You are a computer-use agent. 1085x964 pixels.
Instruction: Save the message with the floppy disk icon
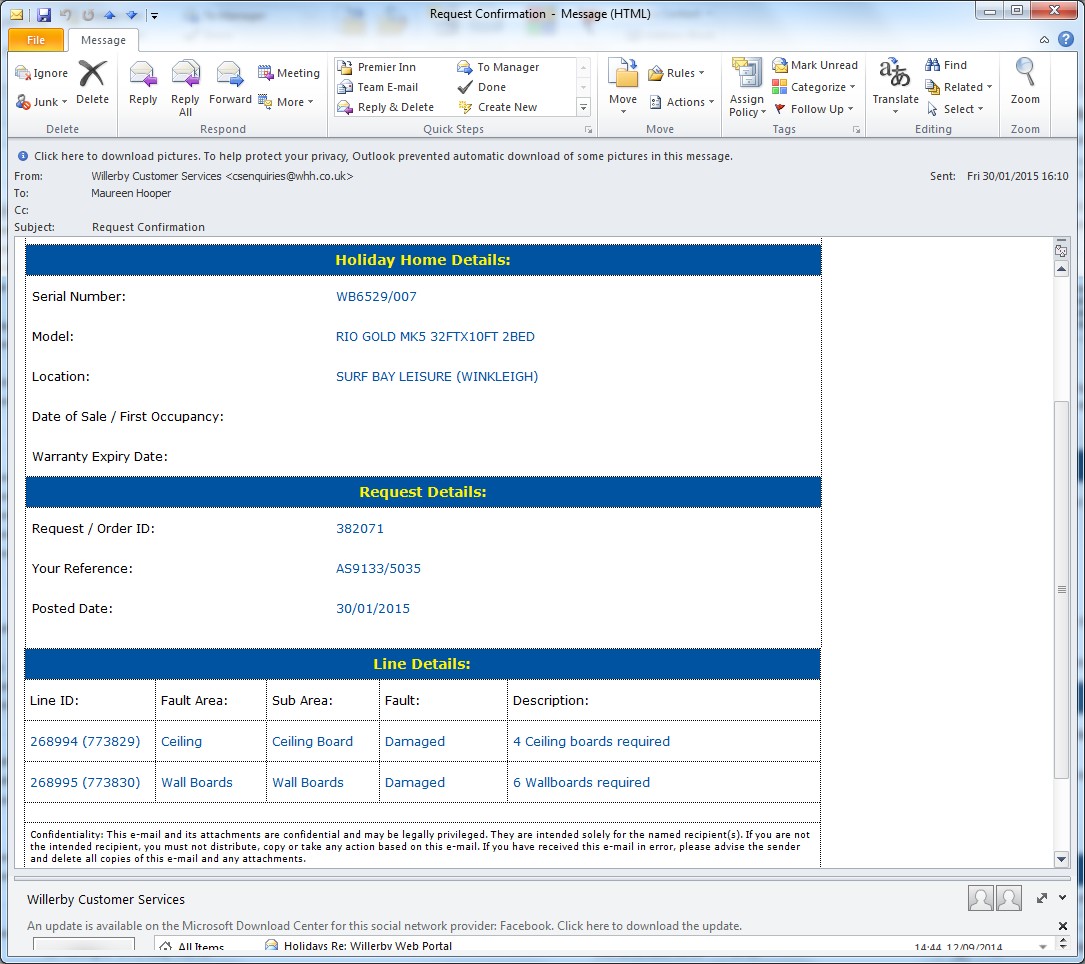point(44,14)
